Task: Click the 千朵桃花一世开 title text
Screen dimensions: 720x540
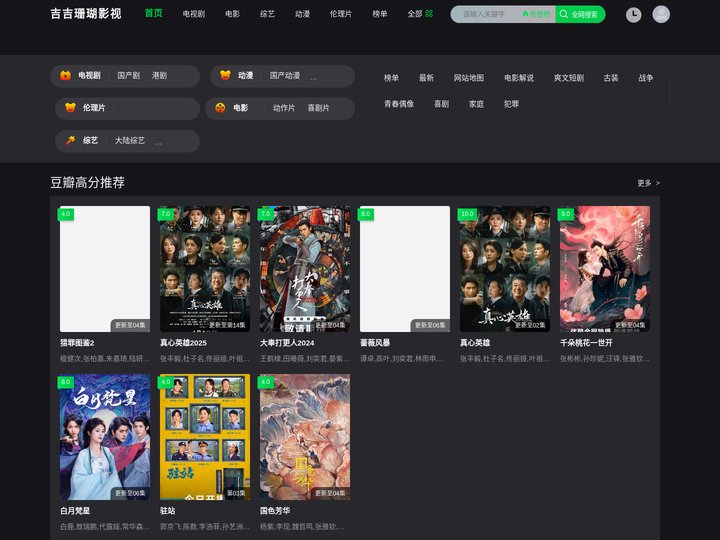Action: tap(586, 343)
